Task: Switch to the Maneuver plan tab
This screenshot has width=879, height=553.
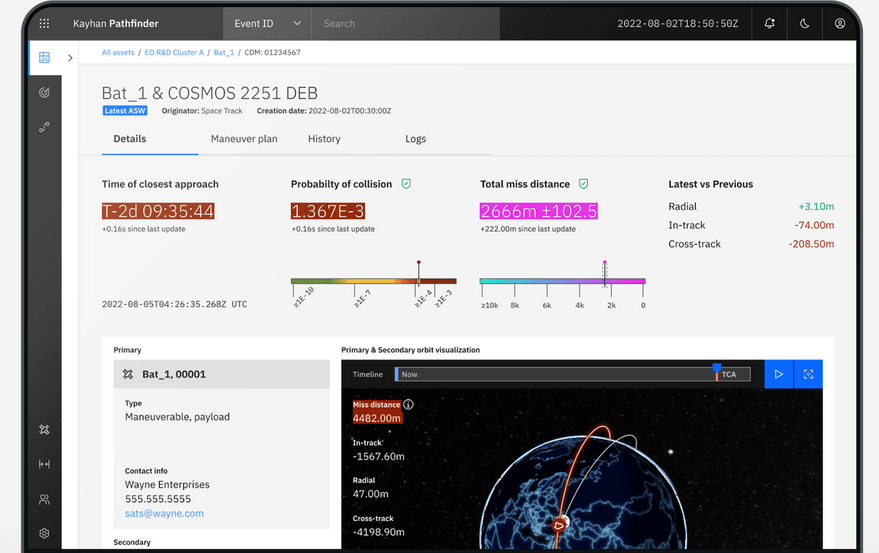Action: (244, 139)
